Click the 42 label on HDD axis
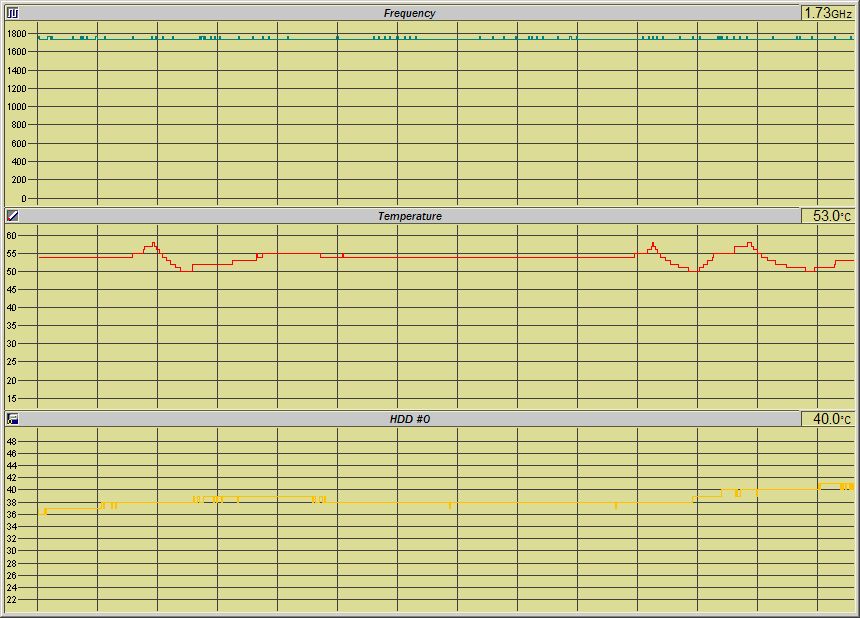The width and height of the screenshot is (860, 618). (x=12, y=478)
